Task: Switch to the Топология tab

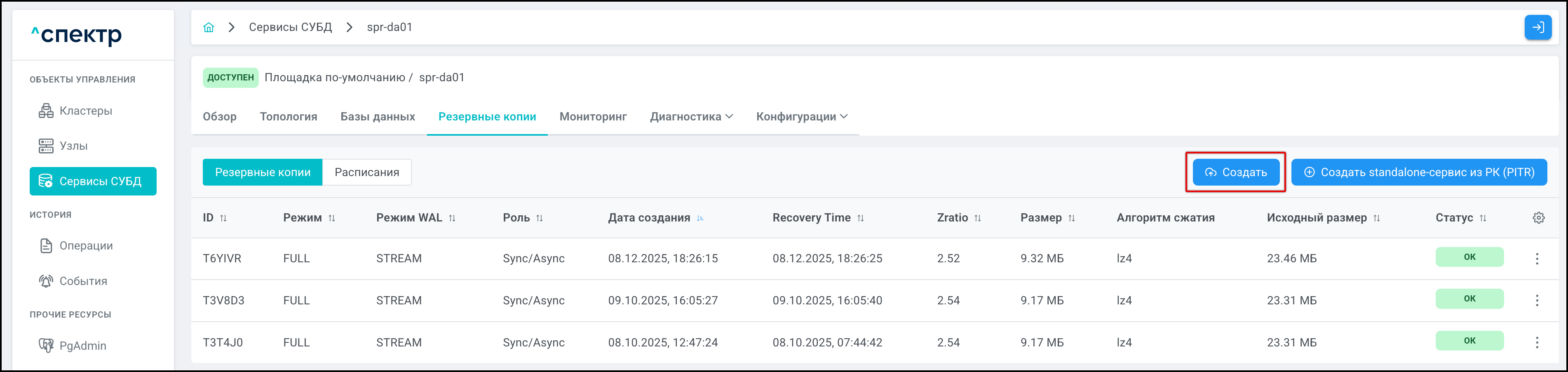Action: [x=288, y=116]
